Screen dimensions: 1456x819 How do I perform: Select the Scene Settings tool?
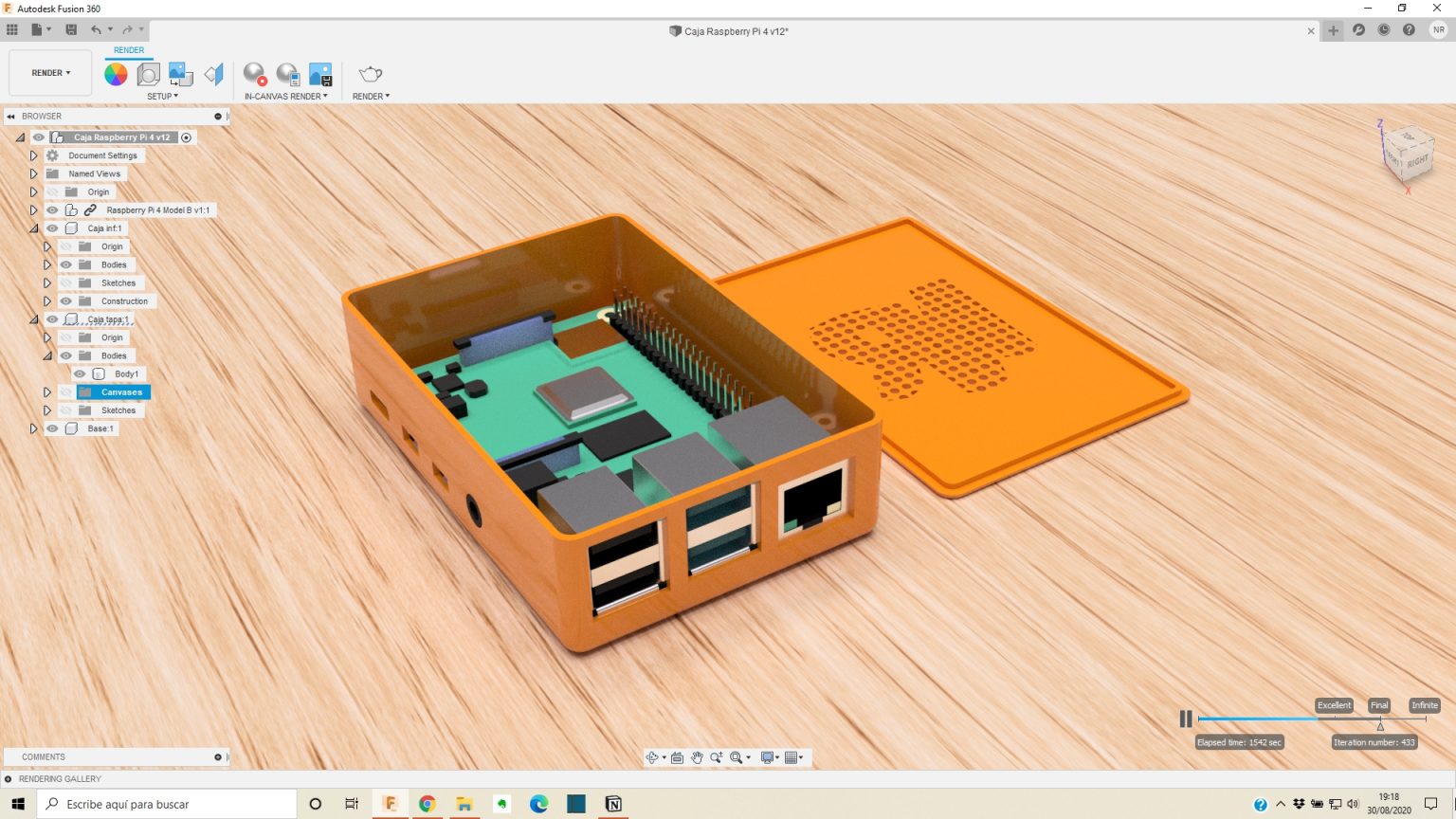(x=149, y=74)
